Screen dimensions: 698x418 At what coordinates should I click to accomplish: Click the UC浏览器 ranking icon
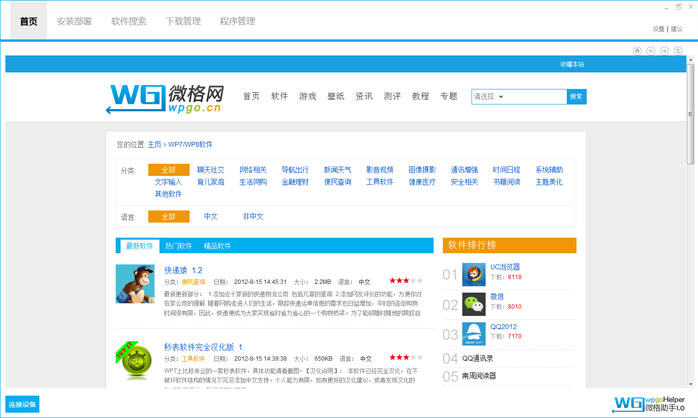474,275
